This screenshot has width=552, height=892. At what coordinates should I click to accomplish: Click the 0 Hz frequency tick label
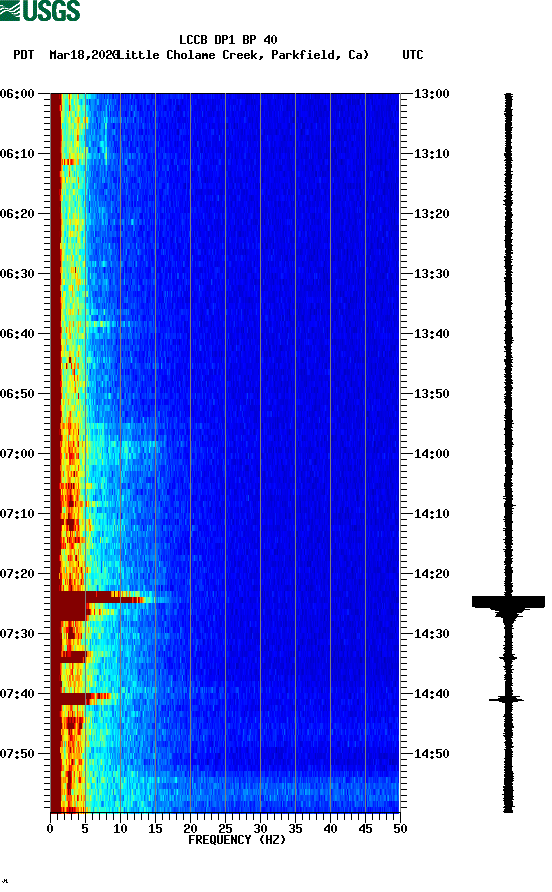pos(50,829)
